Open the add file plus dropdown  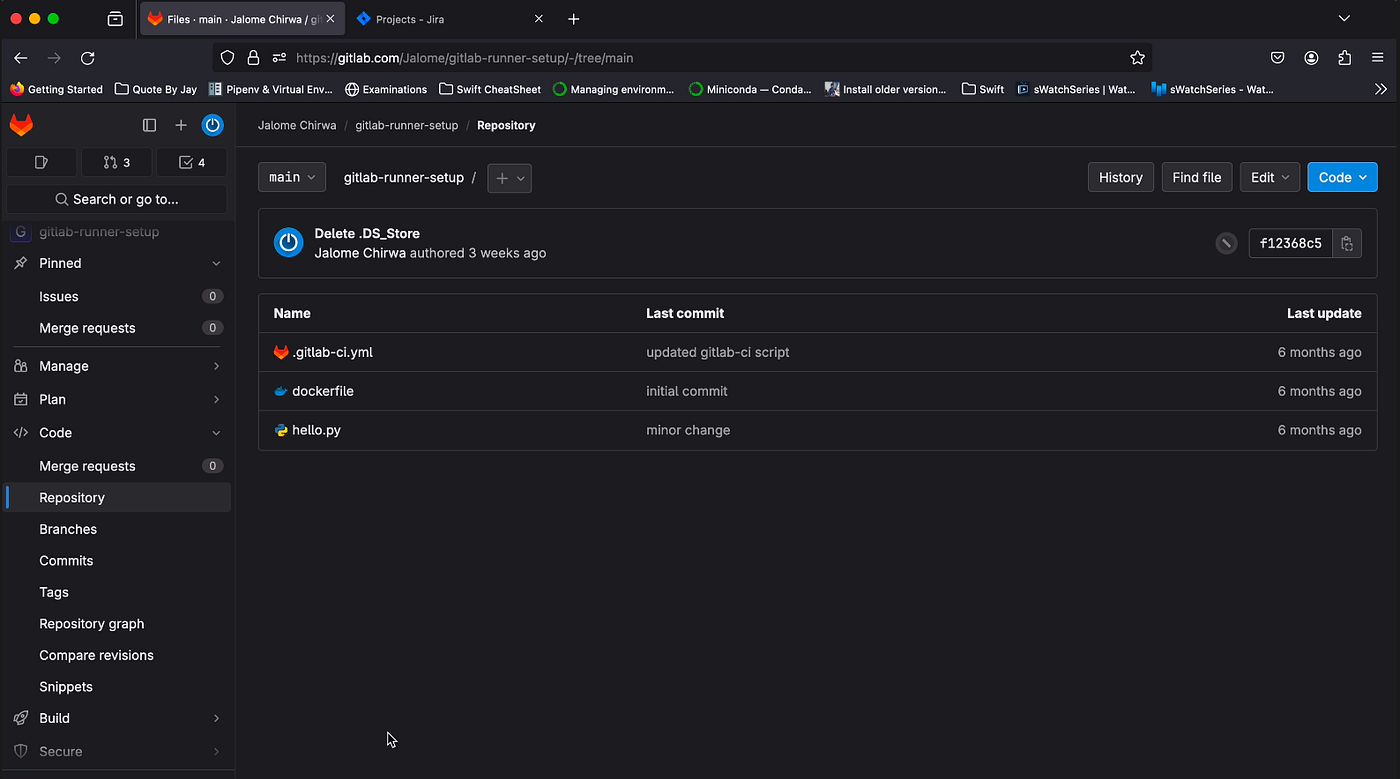510,178
